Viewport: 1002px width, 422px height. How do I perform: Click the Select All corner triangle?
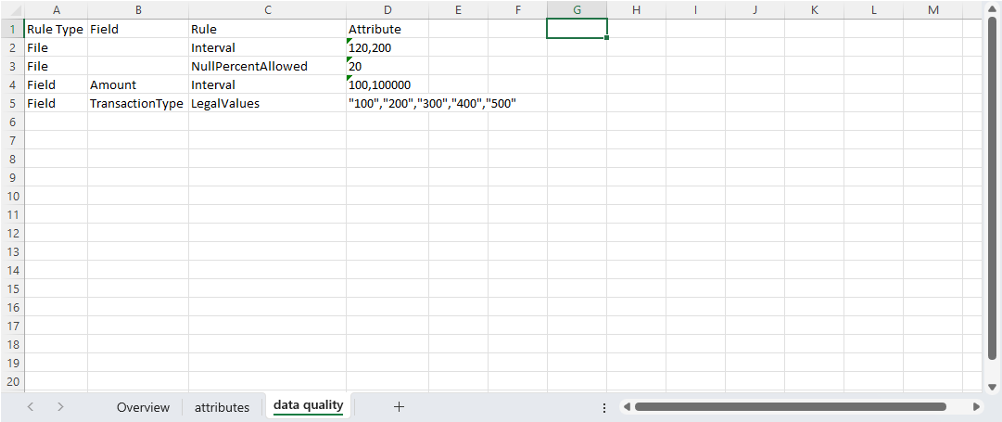point(12,10)
